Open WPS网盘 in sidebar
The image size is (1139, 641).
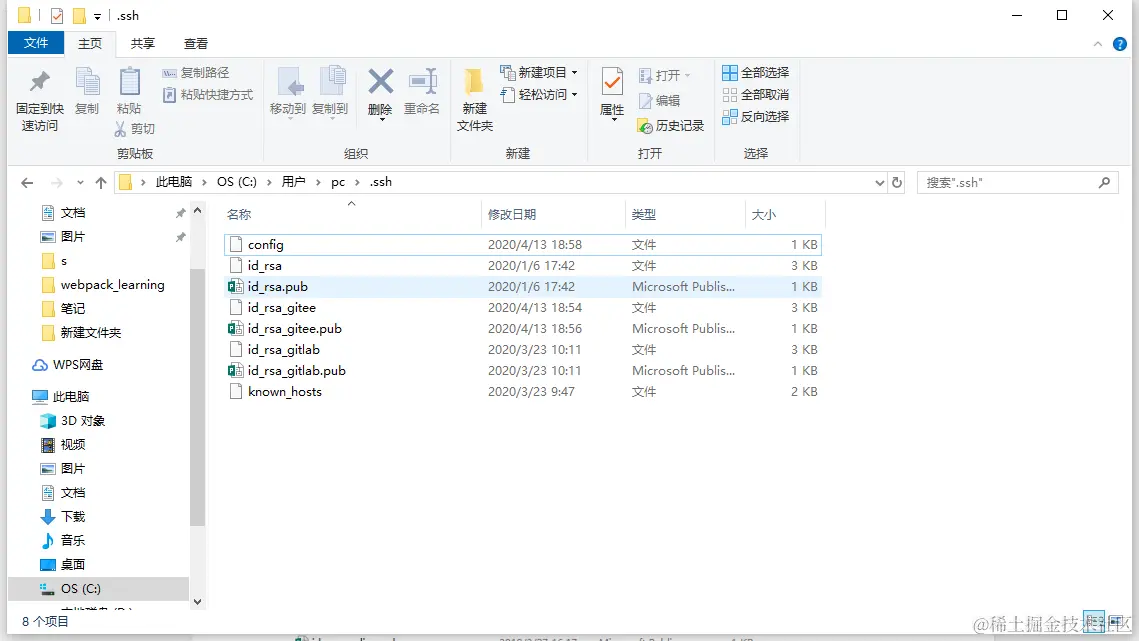click(68, 365)
